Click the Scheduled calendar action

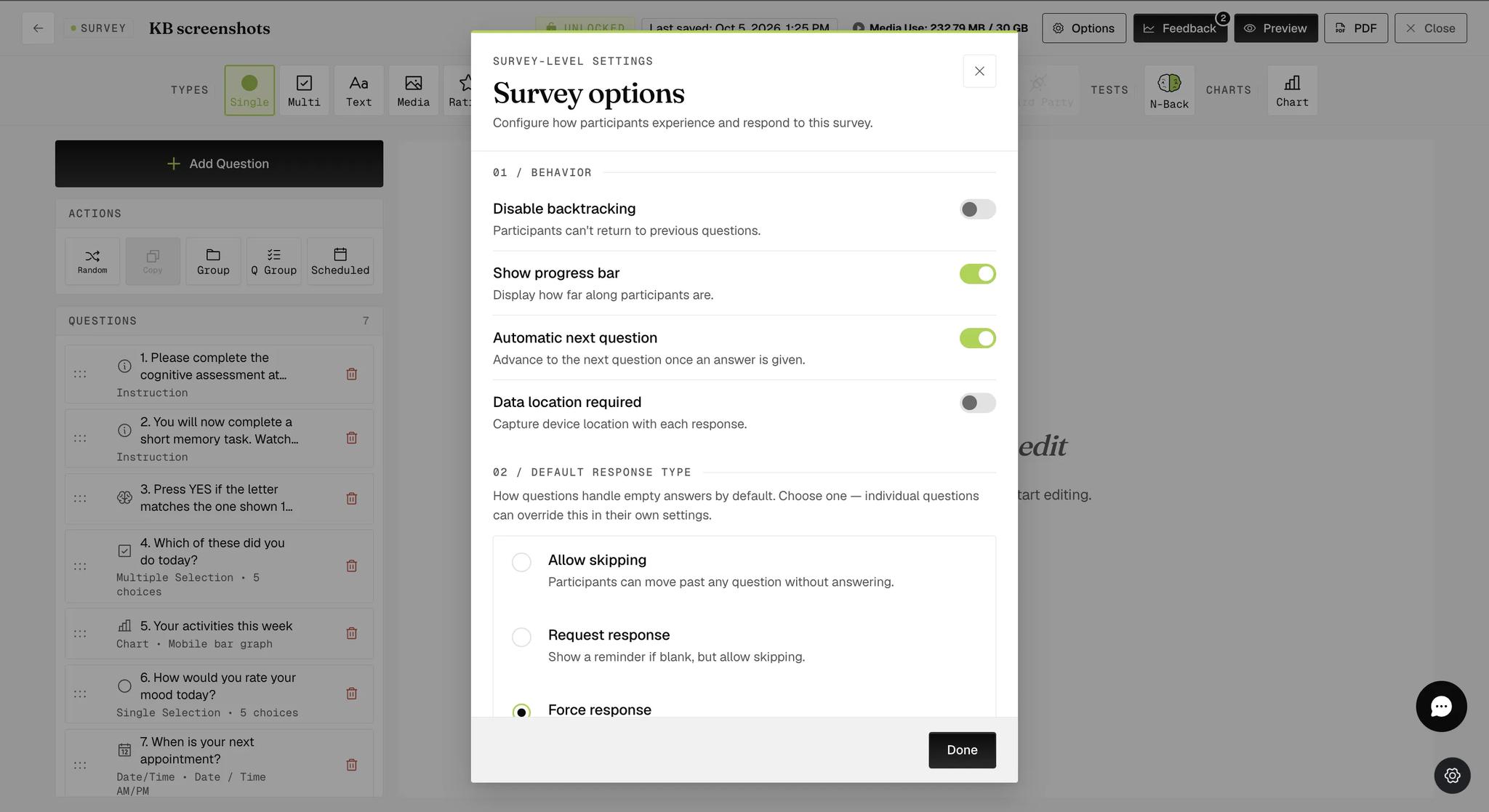(x=340, y=261)
